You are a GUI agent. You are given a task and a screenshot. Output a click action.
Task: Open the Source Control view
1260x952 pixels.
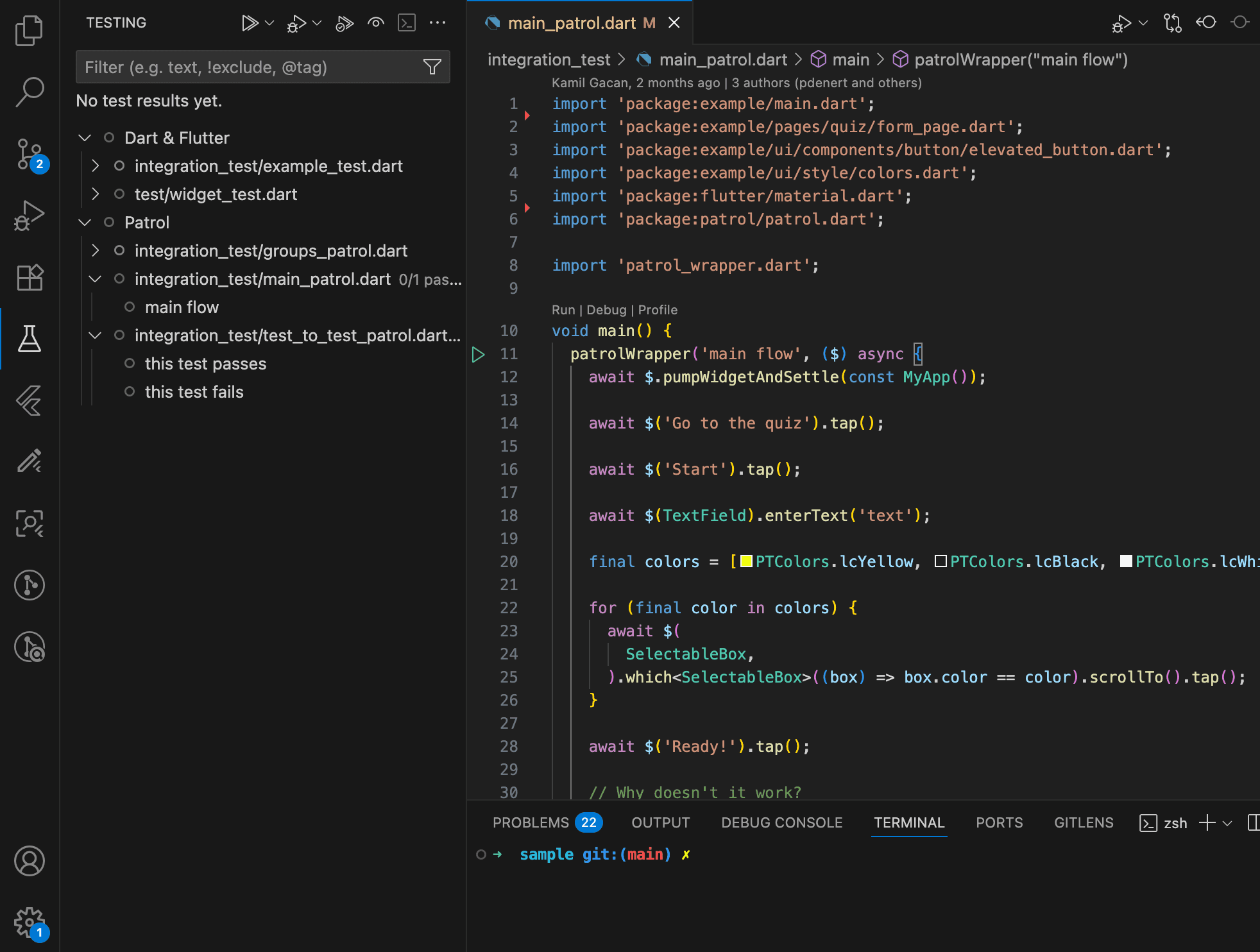coord(30,155)
